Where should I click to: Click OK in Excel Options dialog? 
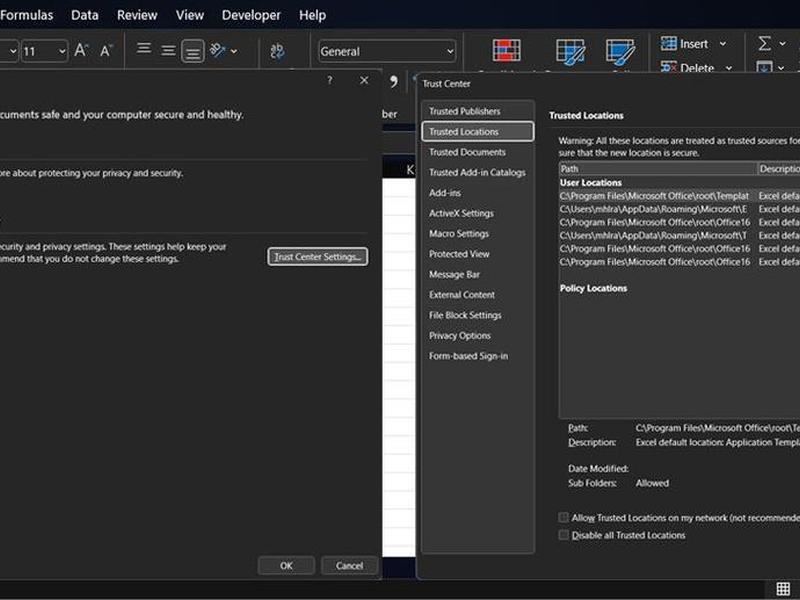point(286,565)
